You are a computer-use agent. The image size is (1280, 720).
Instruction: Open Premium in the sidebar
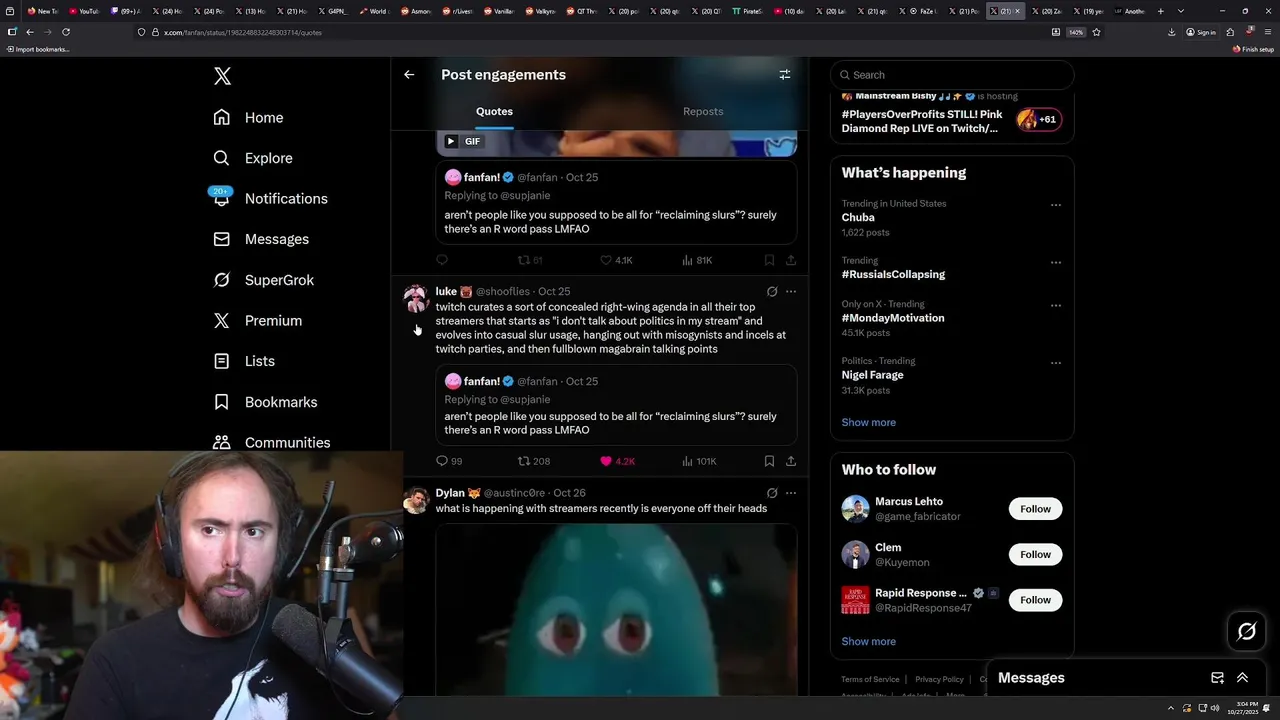coord(257,320)
